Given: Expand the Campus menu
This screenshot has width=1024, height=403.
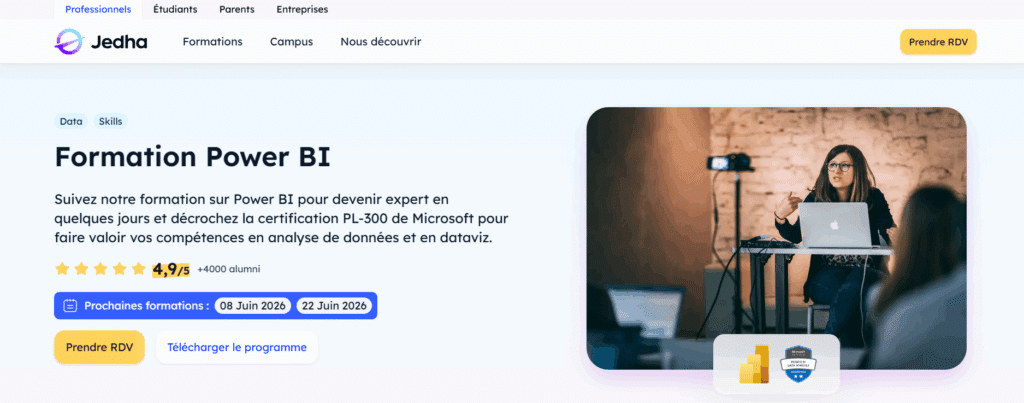Looking at the screenshot, I should pos(291,42).
